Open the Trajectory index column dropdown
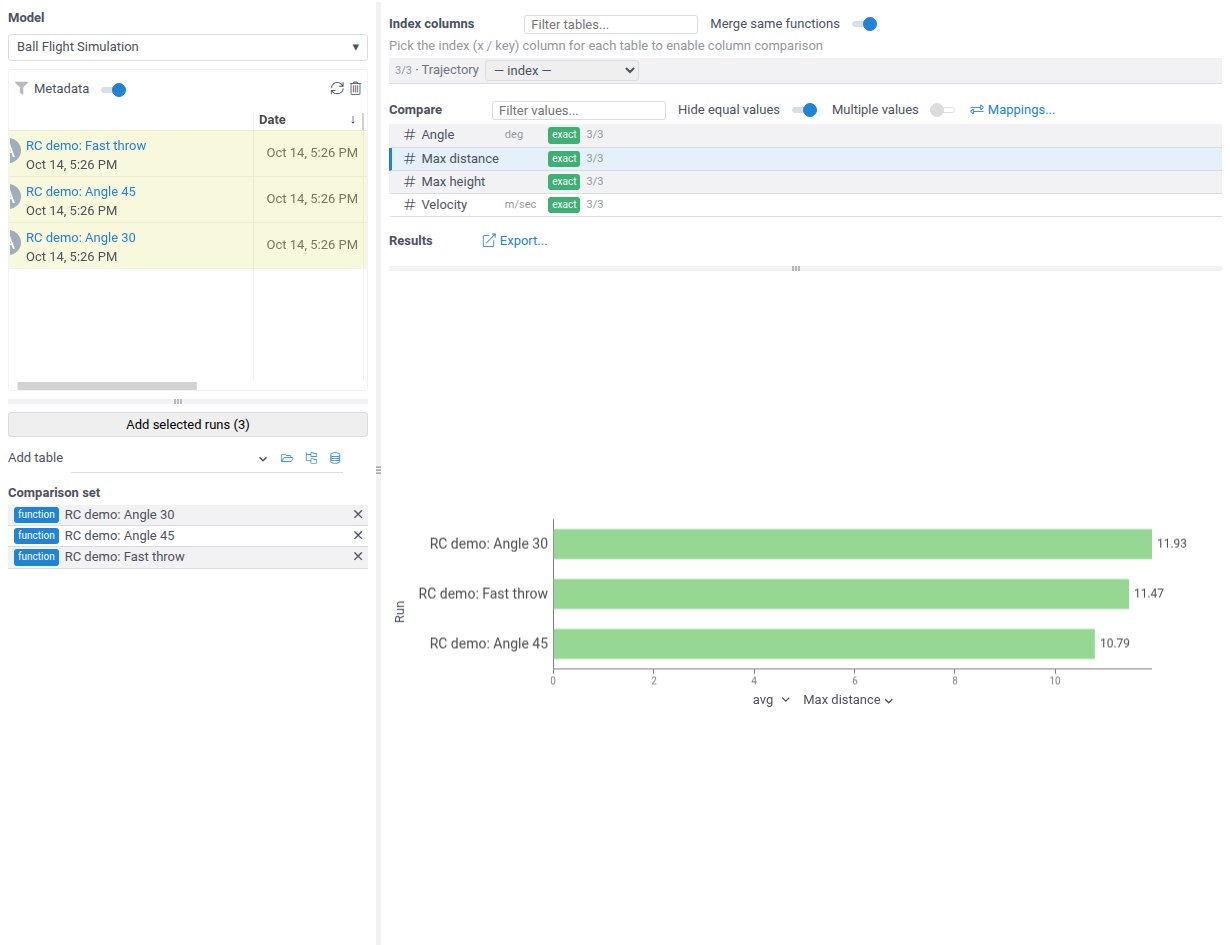Screen dimensions: 1230x945 [562, 70]
